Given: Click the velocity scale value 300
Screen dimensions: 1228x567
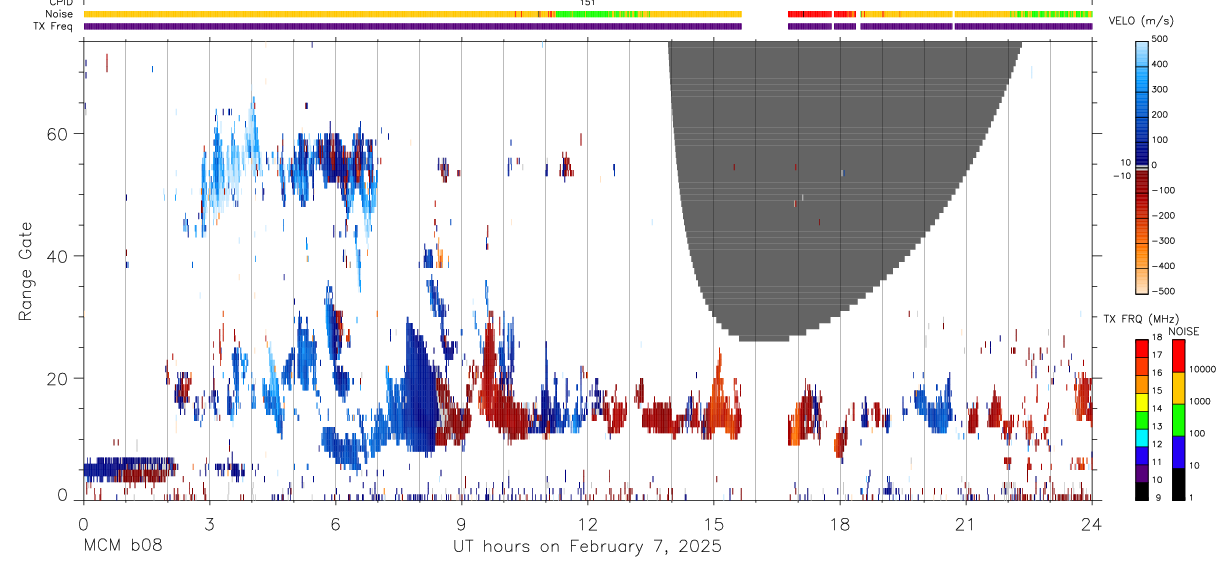Looking at the screenshot, I should 1161,89.
